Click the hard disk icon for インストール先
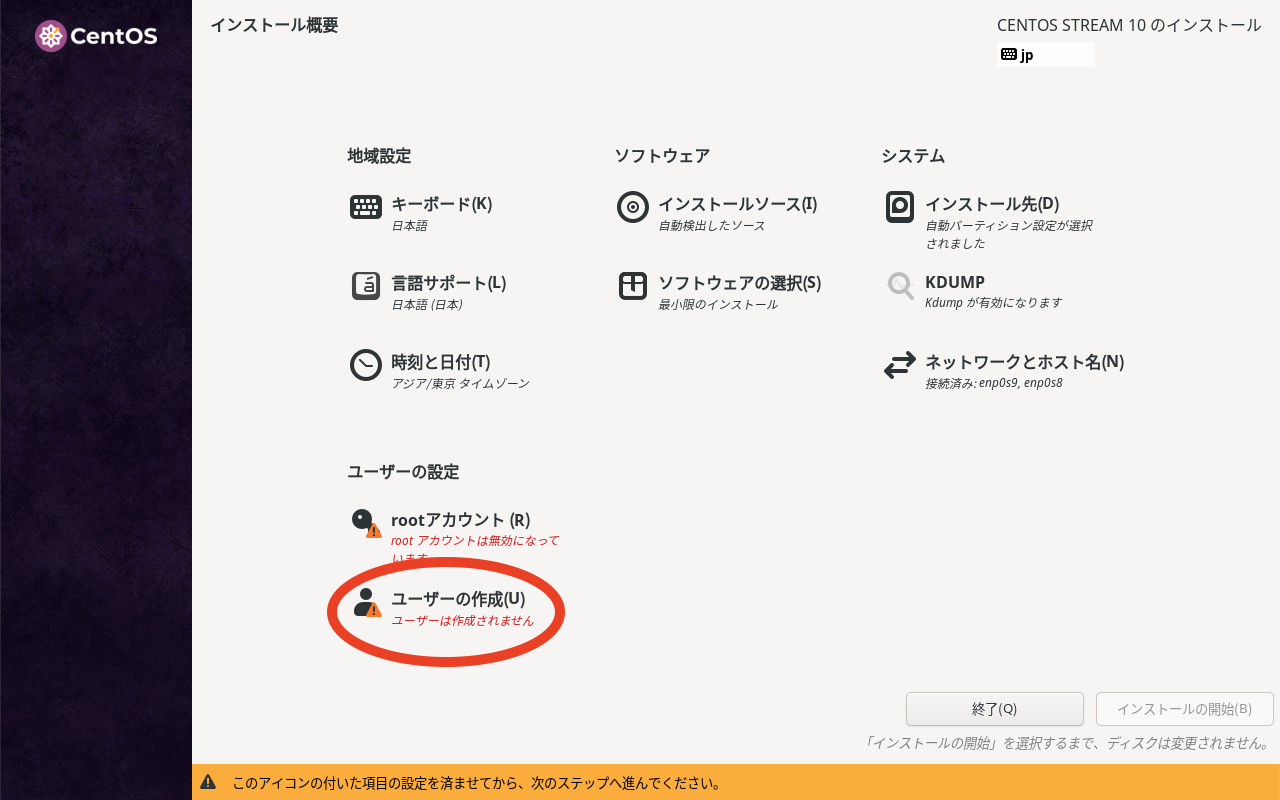This screenshot has height=800, width=1280. coord(900,207)
